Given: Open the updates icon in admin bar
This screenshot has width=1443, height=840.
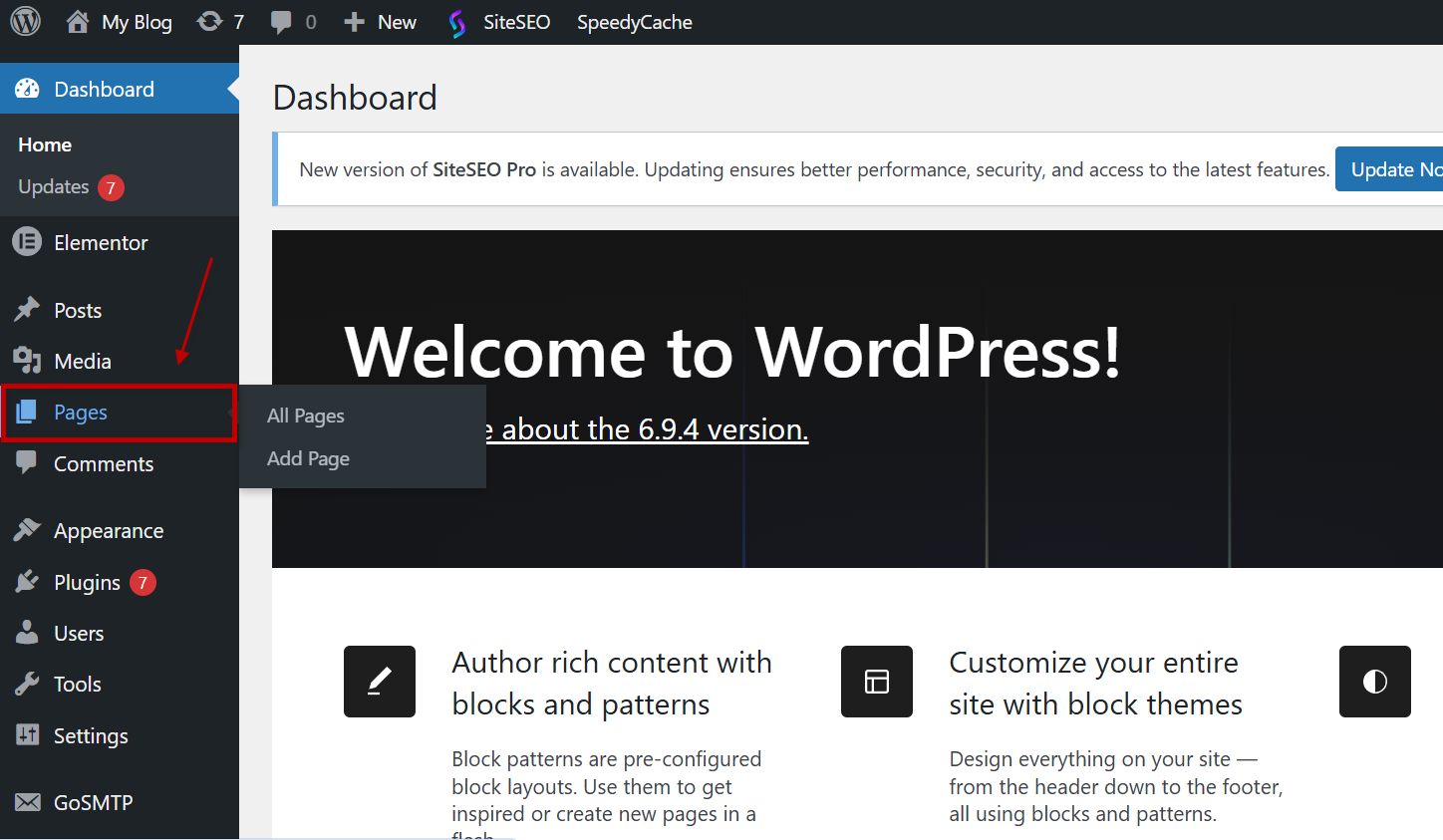Looking at the screenshot, I should coord(210,22).
